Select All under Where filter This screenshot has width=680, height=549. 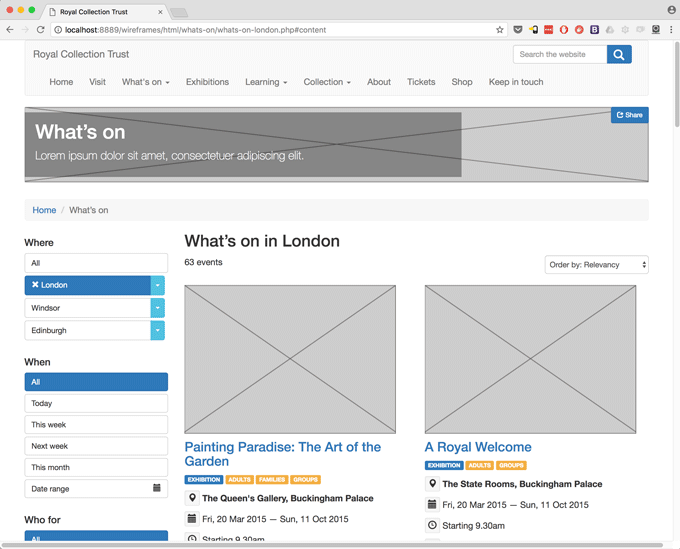tap(96, 263)
